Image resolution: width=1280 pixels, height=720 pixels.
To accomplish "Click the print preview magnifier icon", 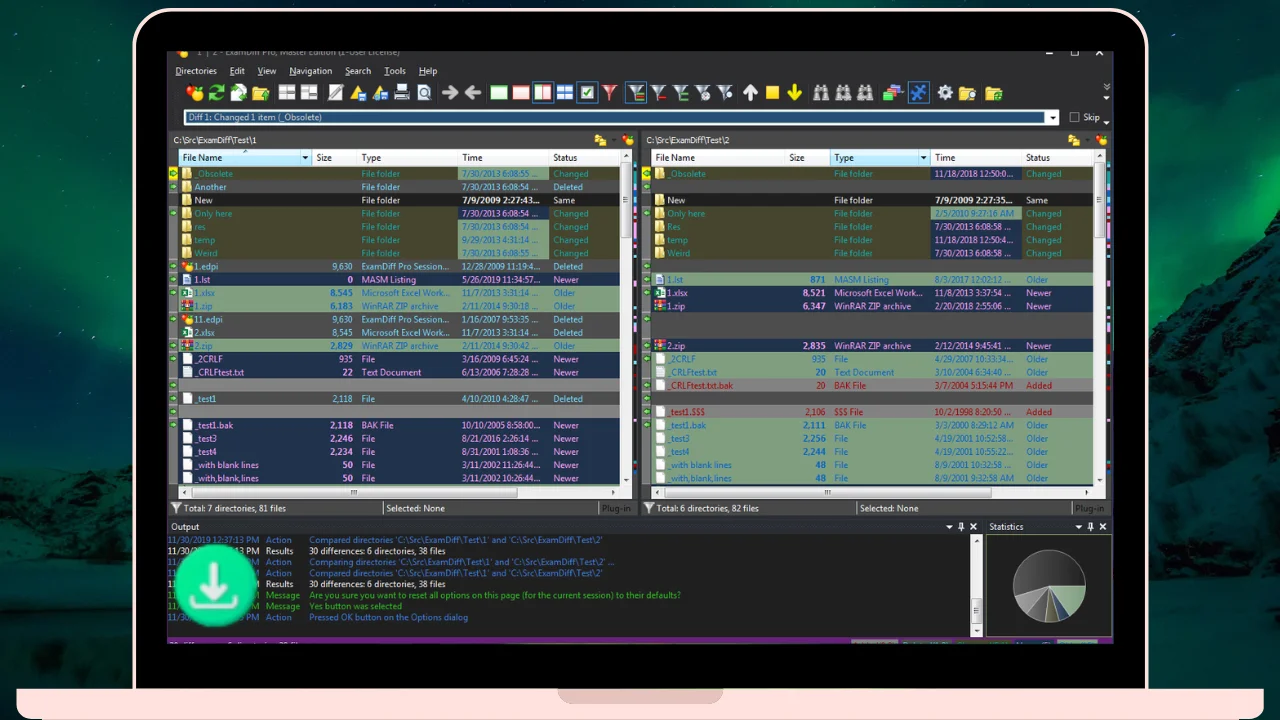I will (424, 93).
